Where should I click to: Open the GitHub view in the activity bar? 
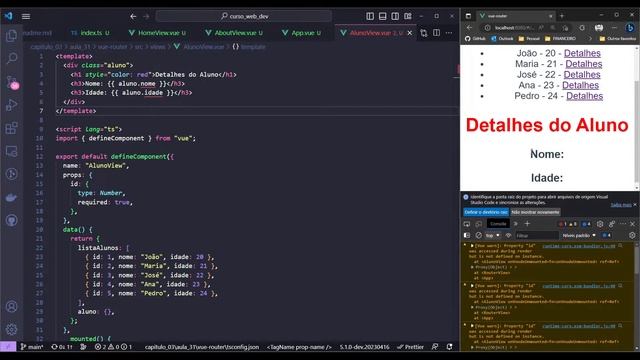(x=11, y=221)
